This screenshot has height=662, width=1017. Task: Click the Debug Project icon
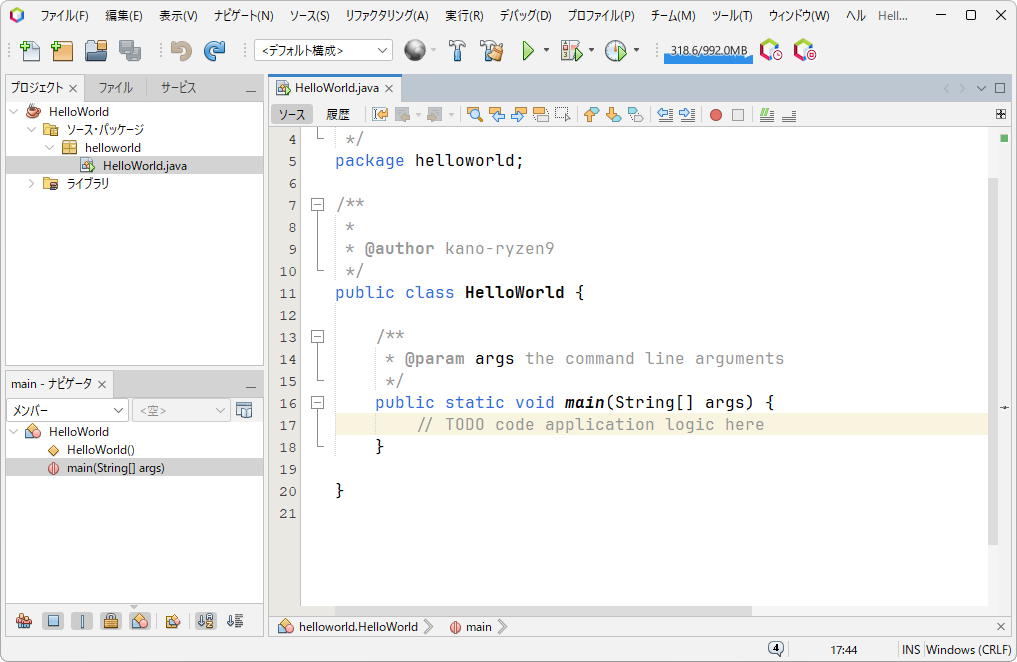coord(571,50)
